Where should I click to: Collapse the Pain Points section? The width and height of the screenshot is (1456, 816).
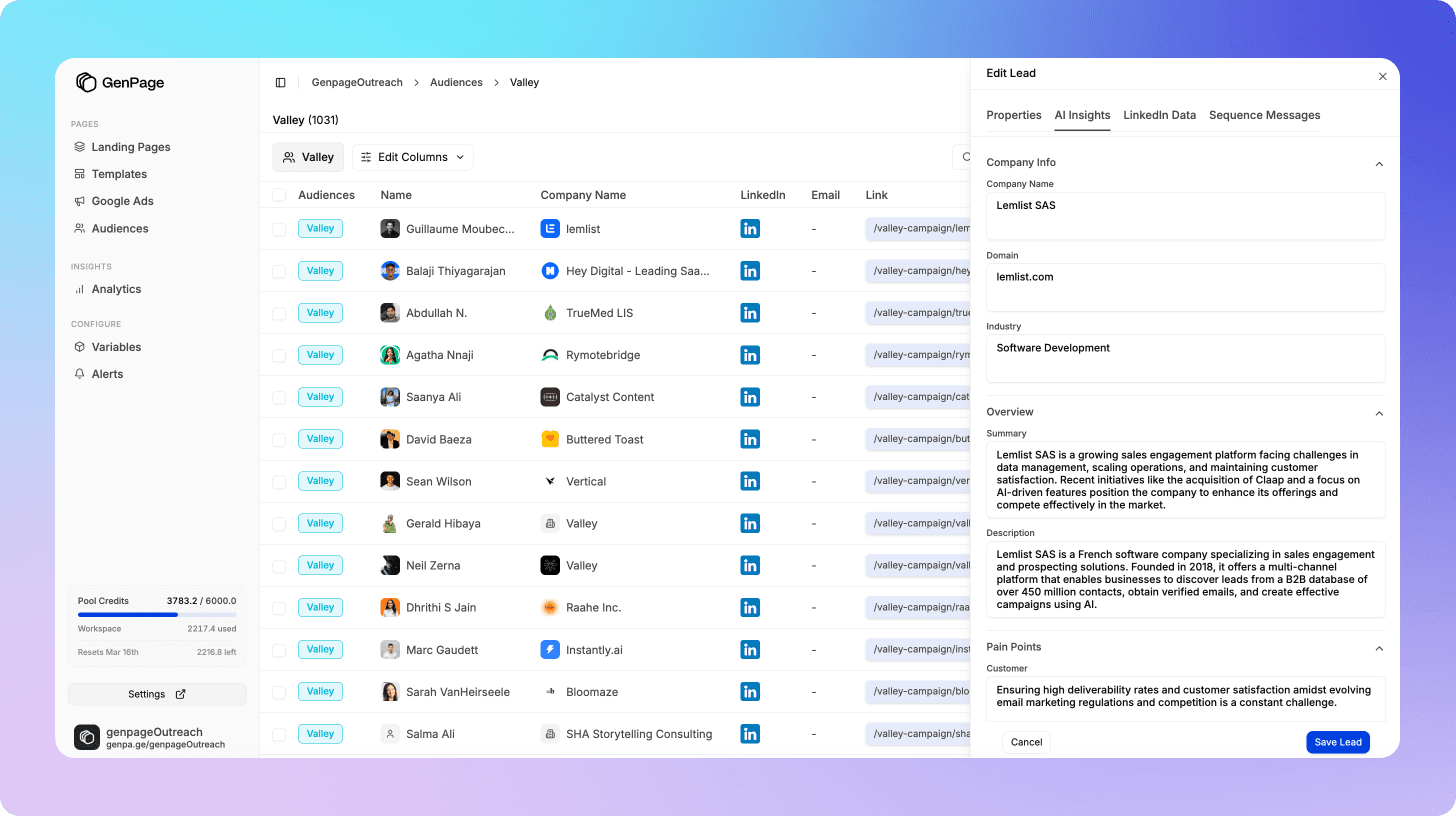coord(1379,648)
